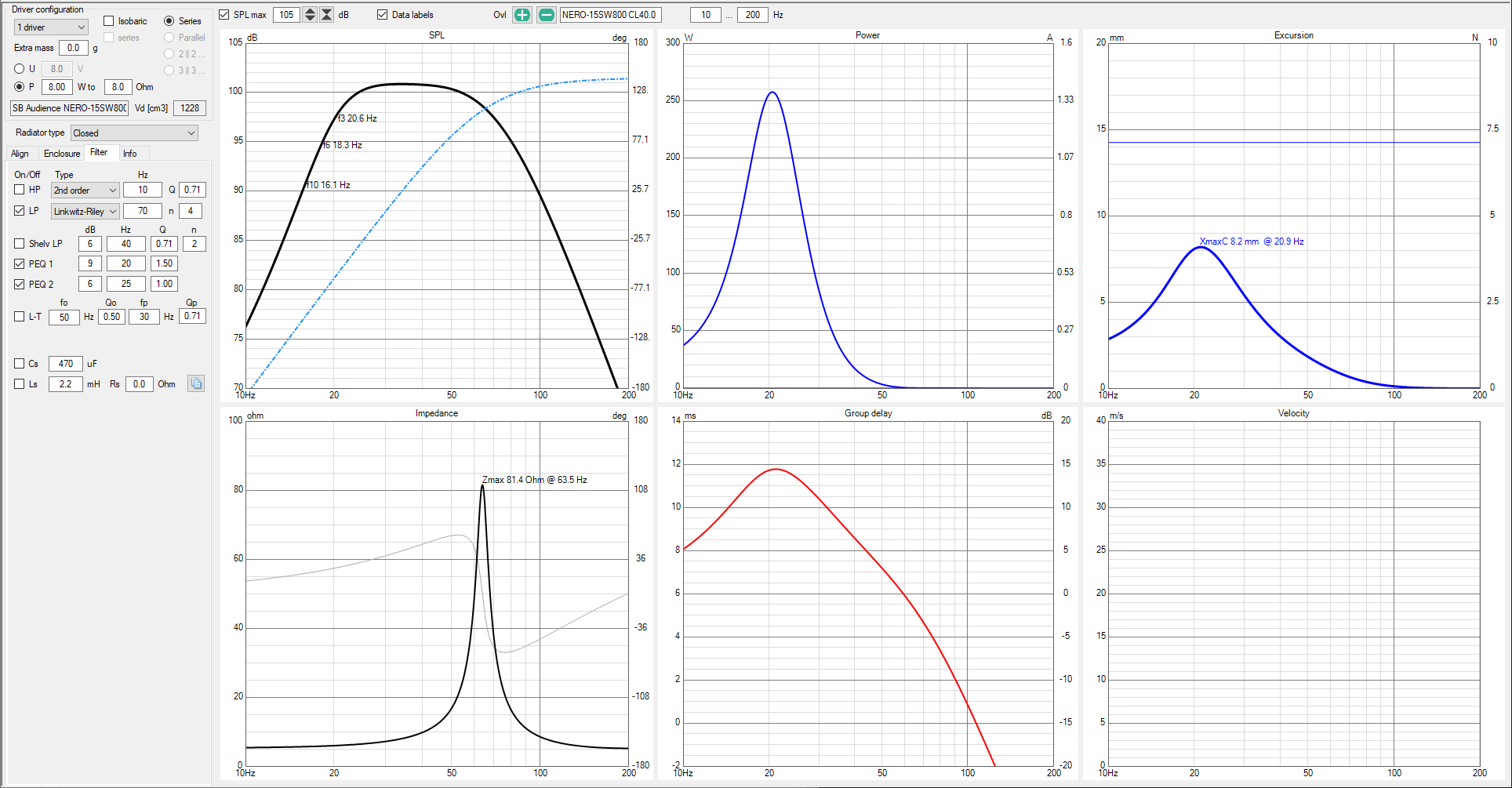Click the SPL max up/down stepper icon
Viewport: 1512px width, 788px height.
(x=311, y=15)
